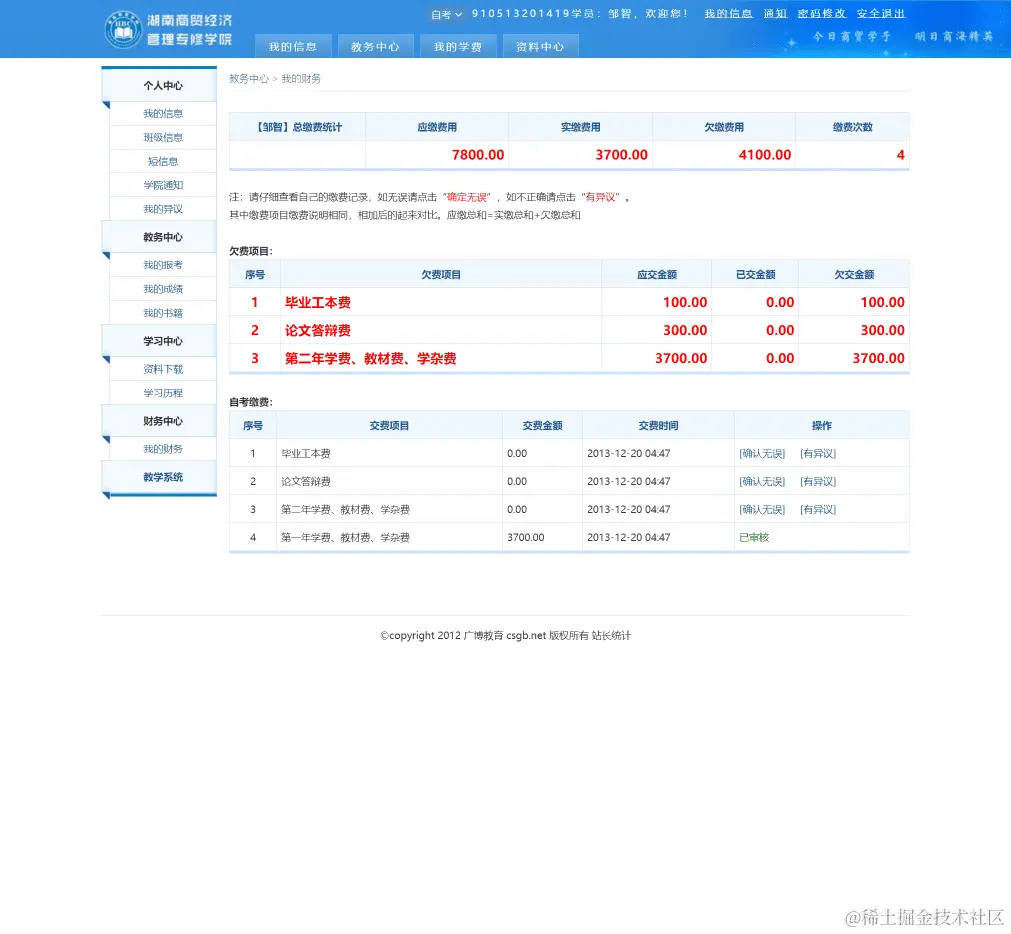
Task: Expand the 个人中心 sidebar section
Action: tap(159, 85)
